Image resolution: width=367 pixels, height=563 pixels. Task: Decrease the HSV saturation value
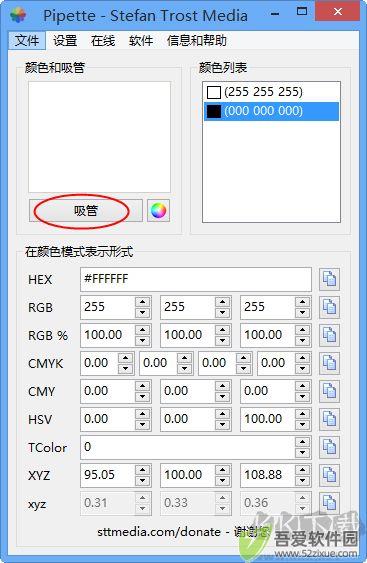(x=223, y=424)
